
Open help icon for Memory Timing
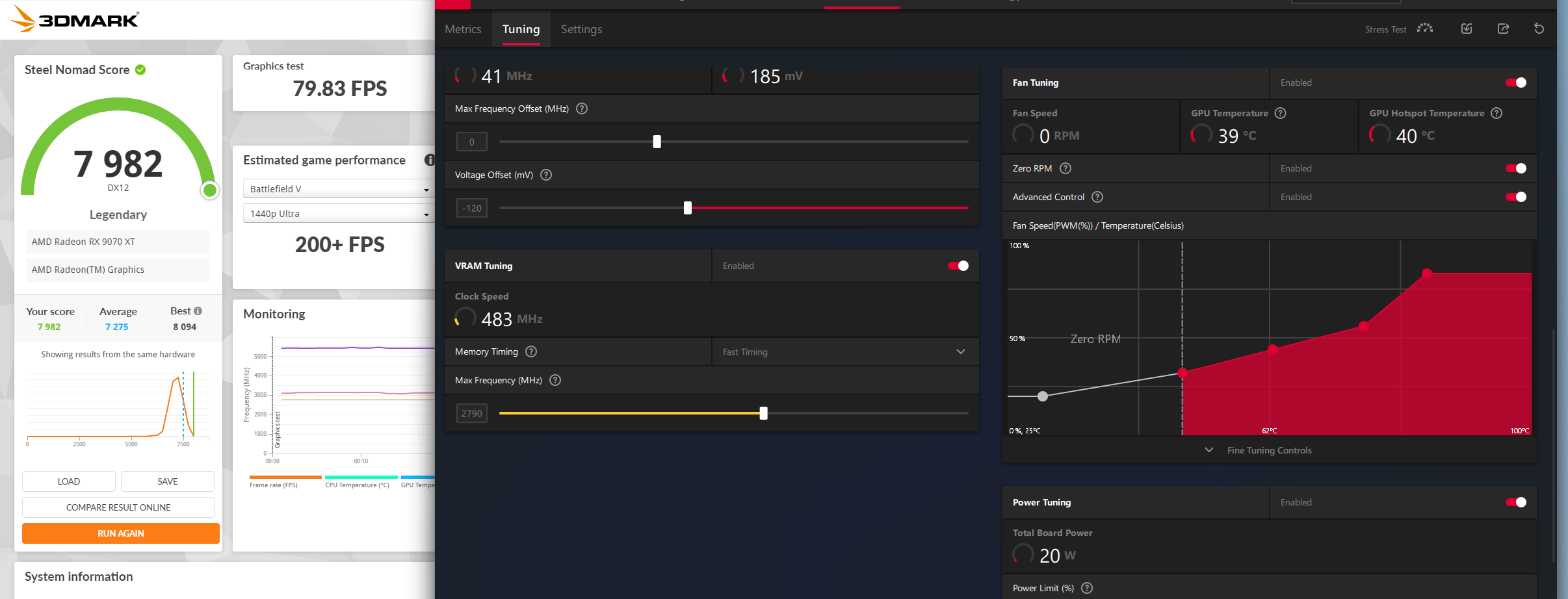point(531,351)
